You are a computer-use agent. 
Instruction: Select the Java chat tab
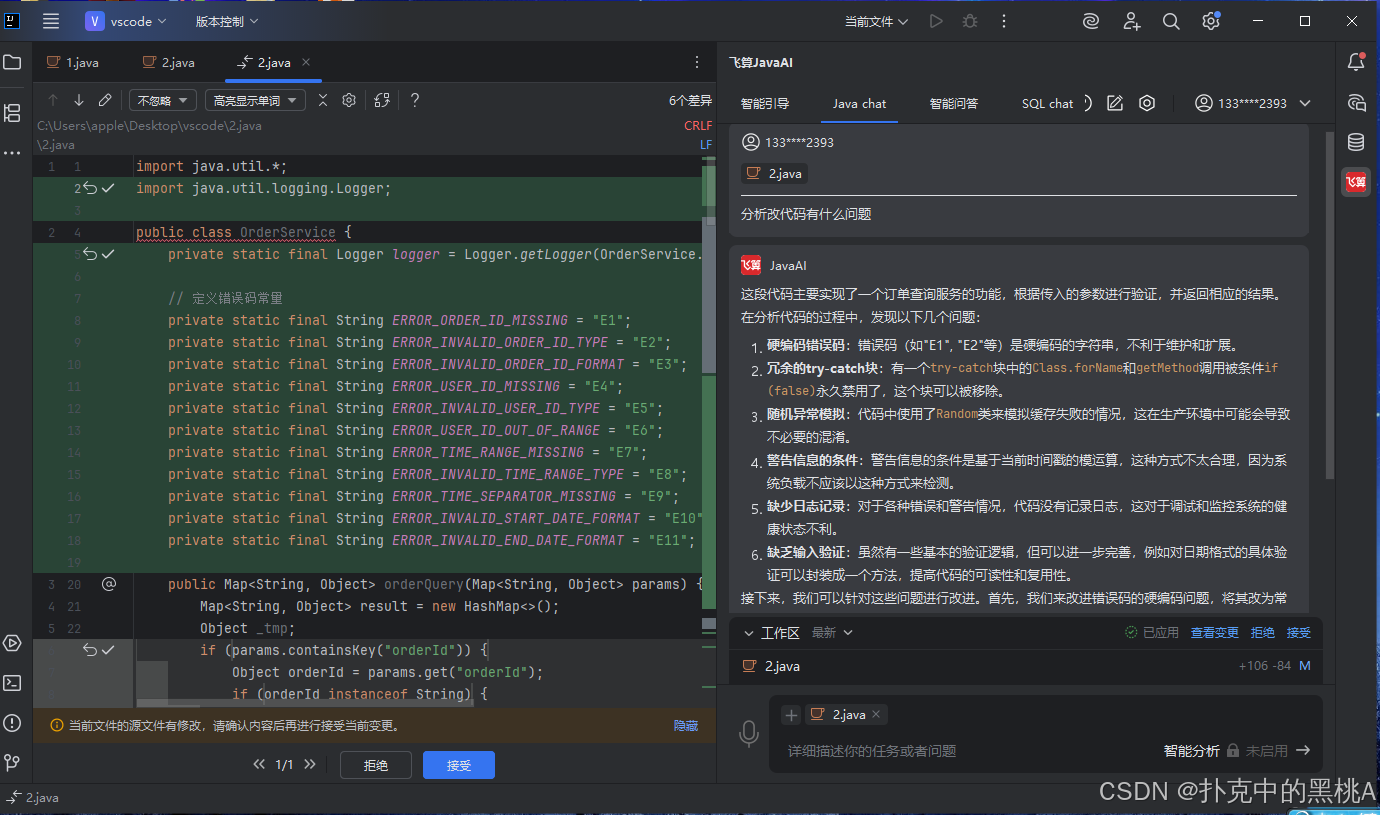tap(860, 103)
